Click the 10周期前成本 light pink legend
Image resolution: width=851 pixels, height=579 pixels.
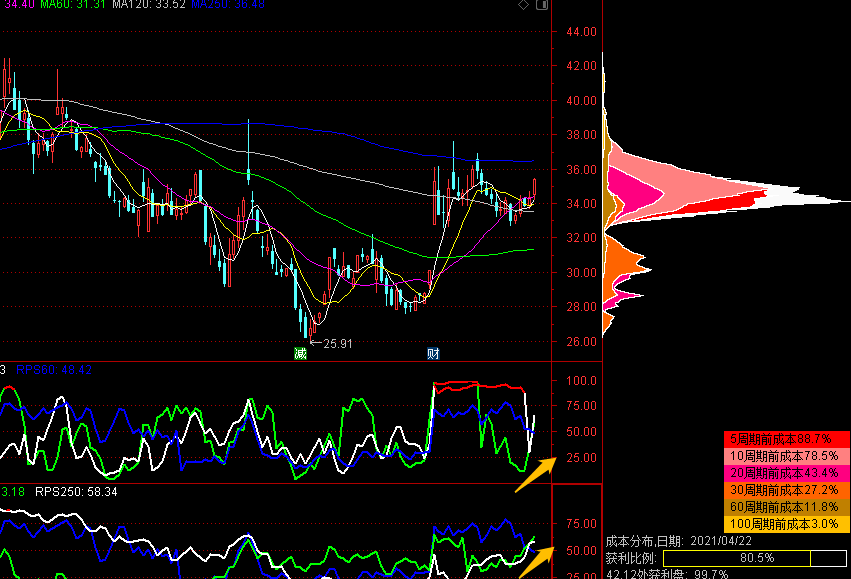point(786,456)
